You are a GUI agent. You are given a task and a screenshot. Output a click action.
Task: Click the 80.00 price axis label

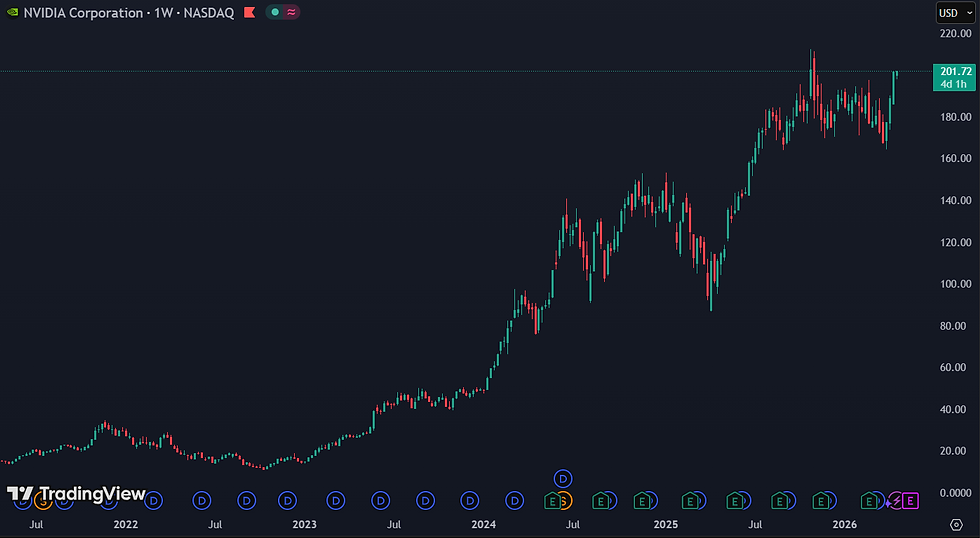(953, 326)
